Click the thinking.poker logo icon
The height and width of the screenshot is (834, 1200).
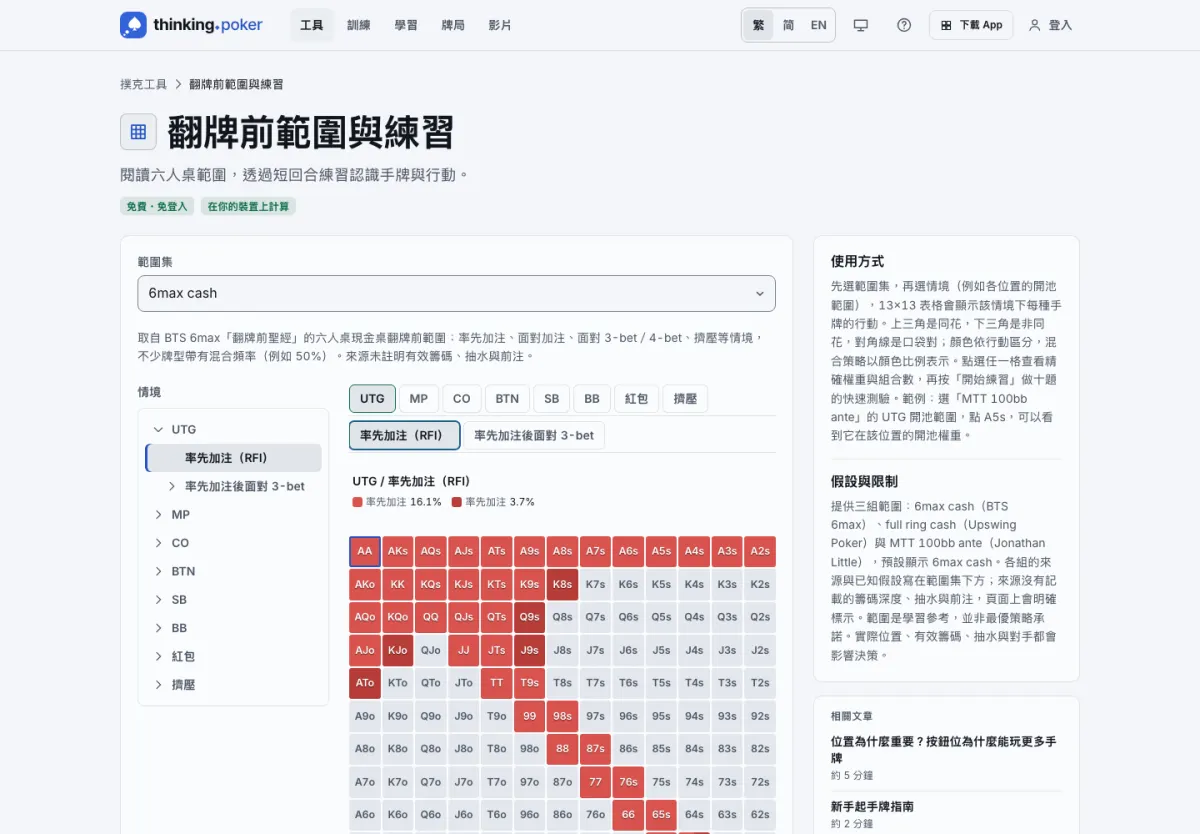click(133, 25)
